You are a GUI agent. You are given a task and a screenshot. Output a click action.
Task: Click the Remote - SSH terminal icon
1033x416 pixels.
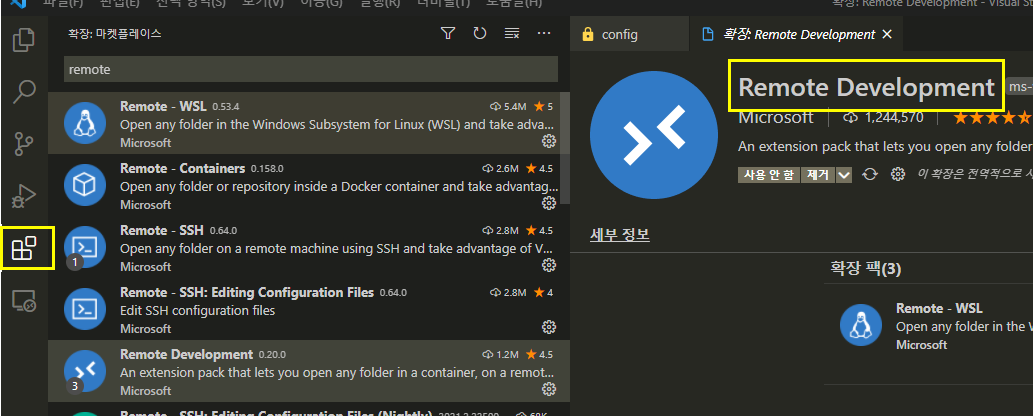(85, 247)
